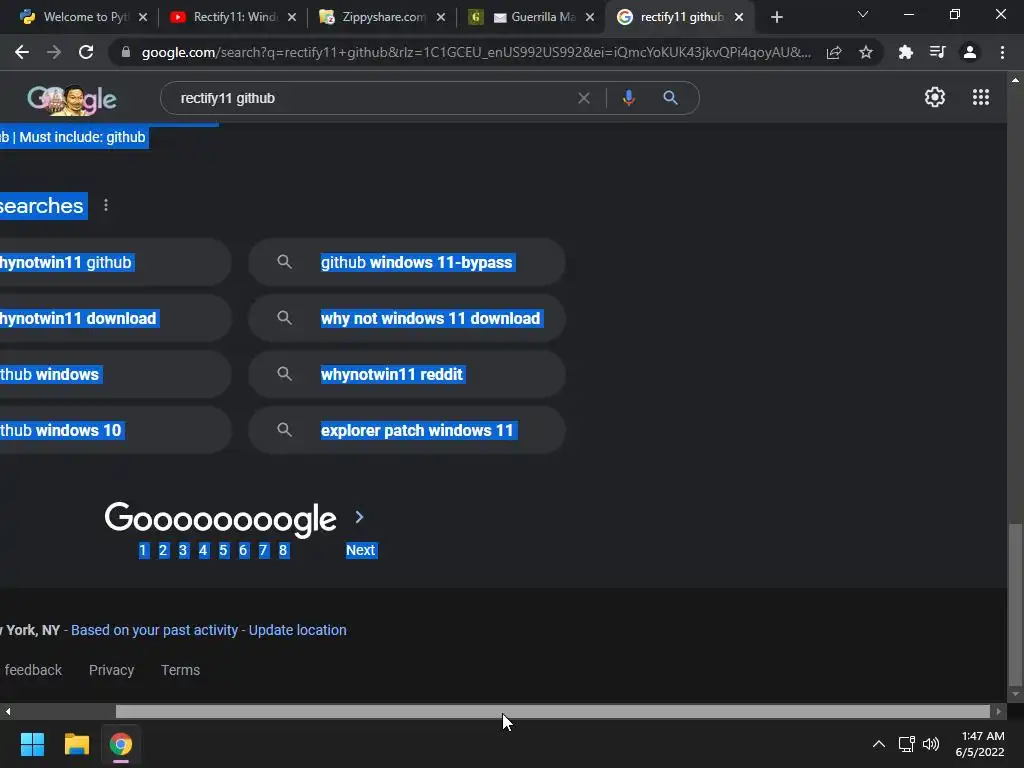1024x768 pixels.
Task: Start voice search with the microphone icon
Action: point(628,98)
